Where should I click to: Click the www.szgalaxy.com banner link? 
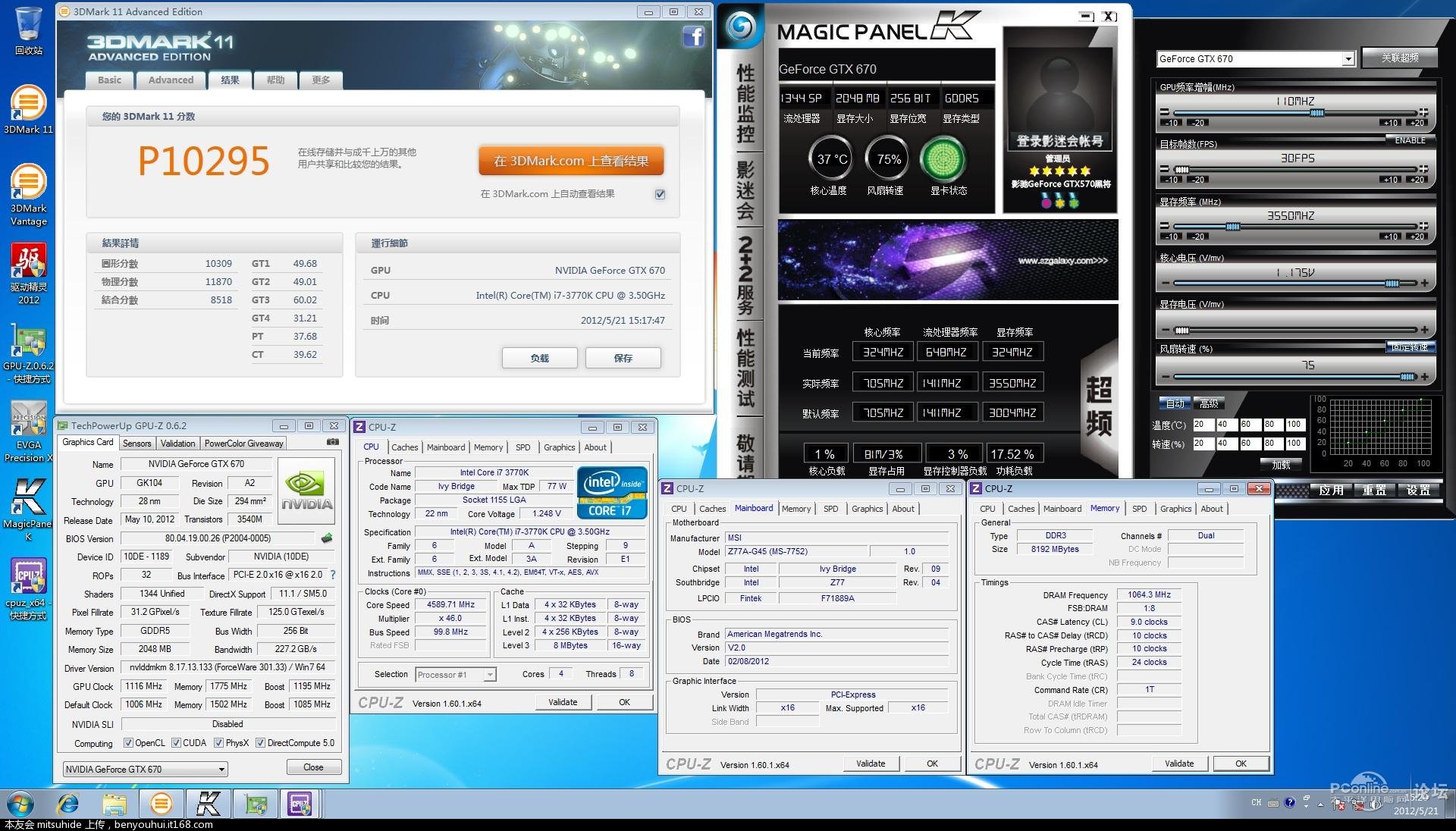[1062, 261]
